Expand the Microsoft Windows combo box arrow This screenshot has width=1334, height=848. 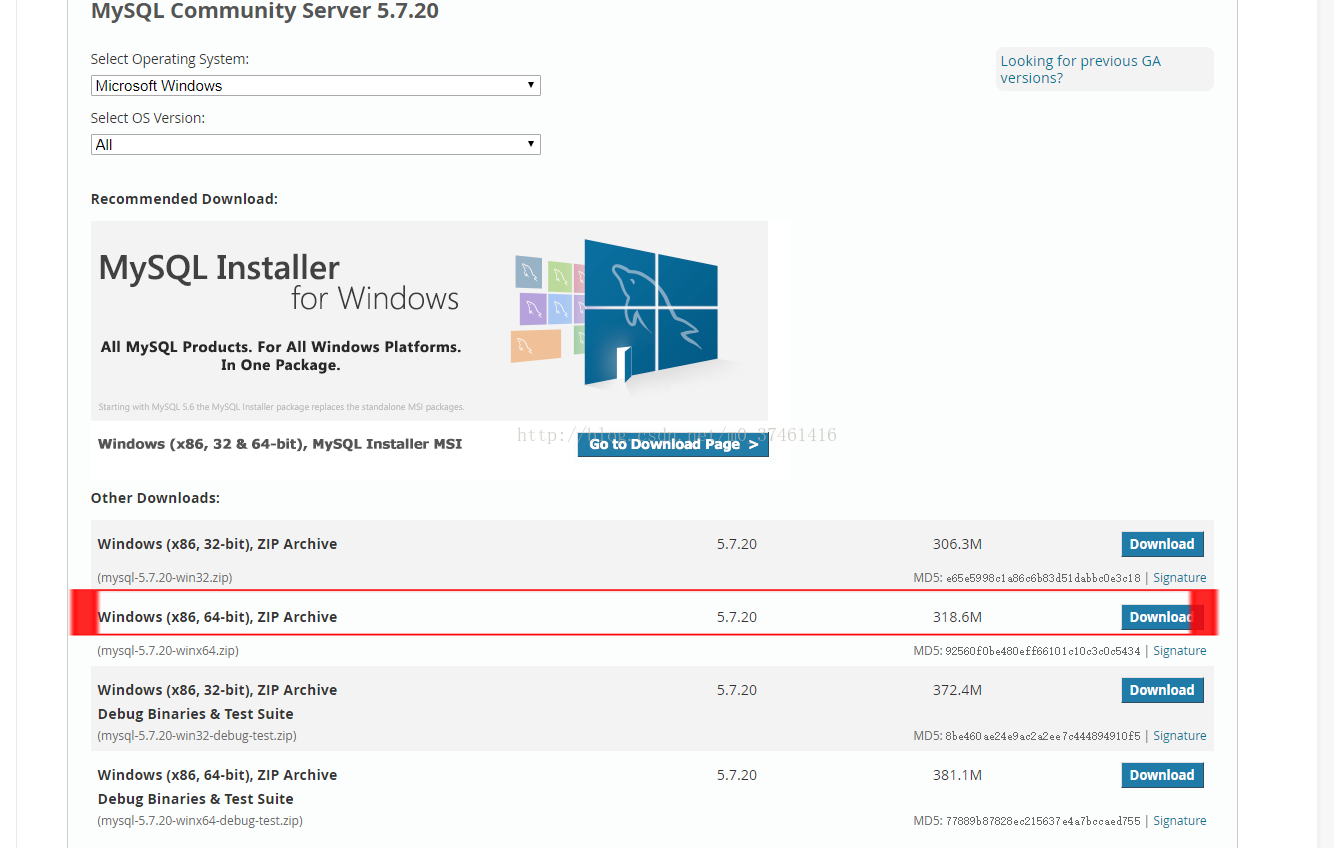(531, 85)
